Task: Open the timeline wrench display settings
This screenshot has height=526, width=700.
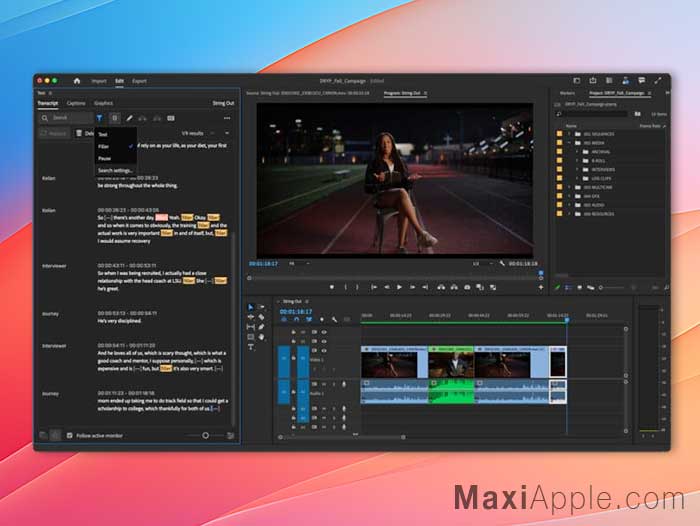Action: 334,320
